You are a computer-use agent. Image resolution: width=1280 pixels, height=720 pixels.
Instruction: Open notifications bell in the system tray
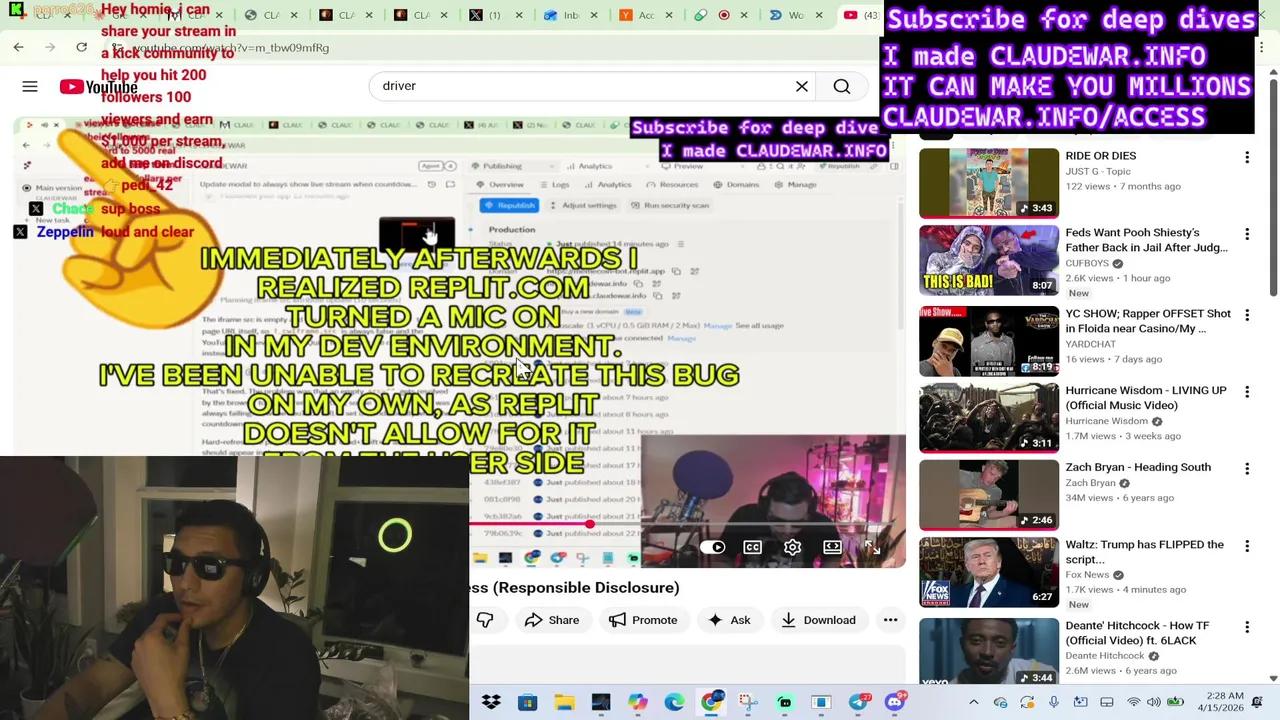click(1257, 702)
